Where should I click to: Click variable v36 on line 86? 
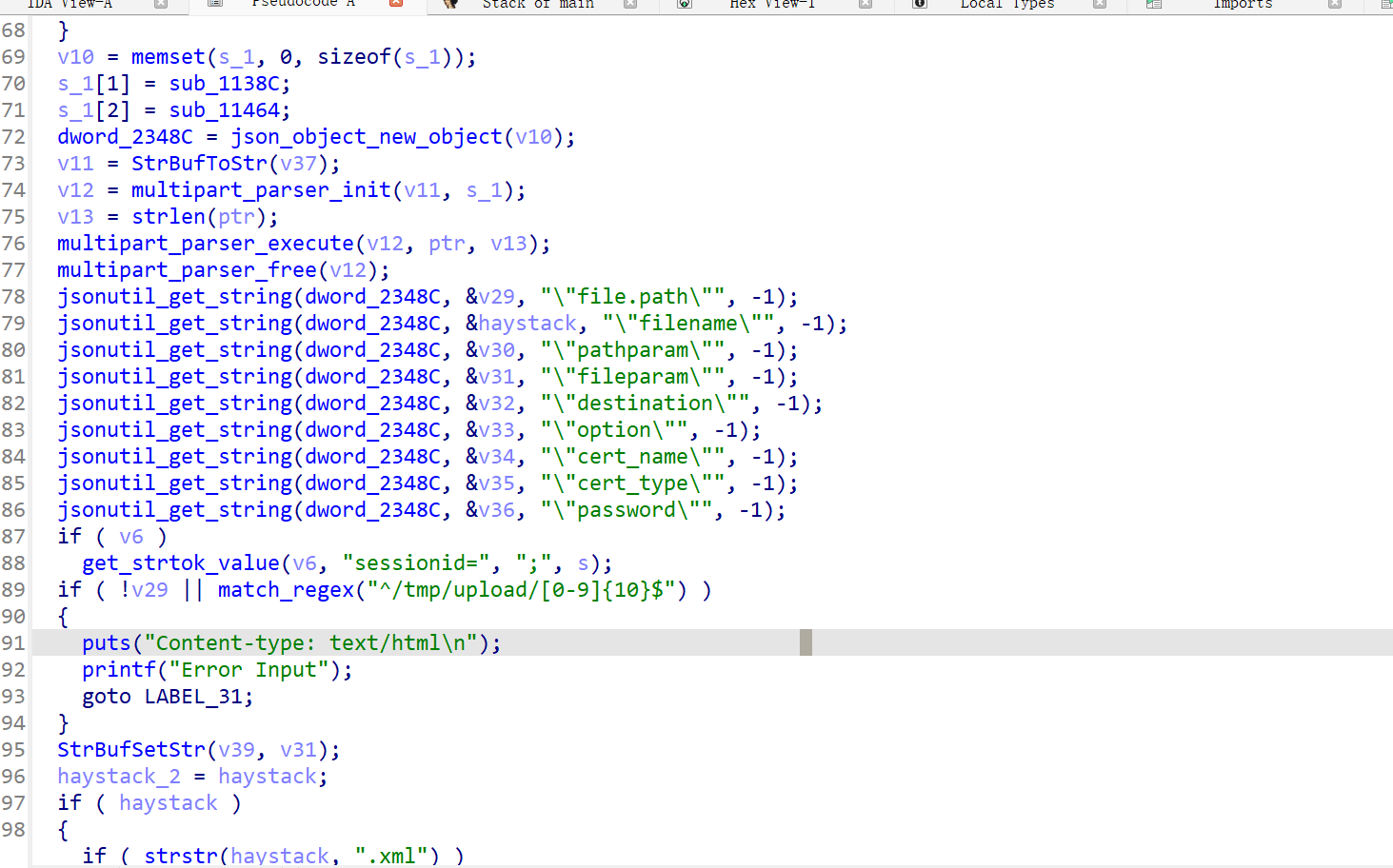[497, 510]
